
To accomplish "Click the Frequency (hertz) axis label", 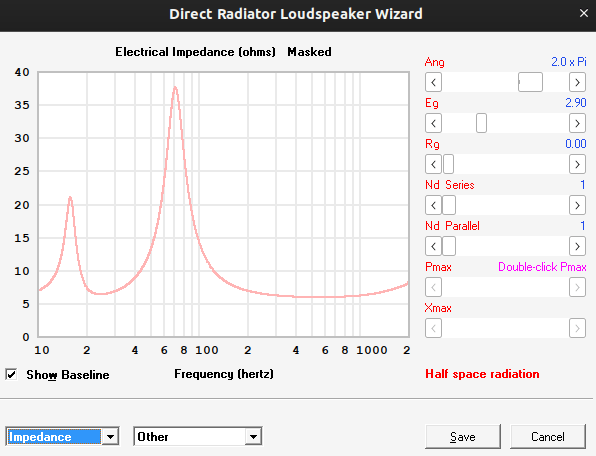I will (224, 374).
